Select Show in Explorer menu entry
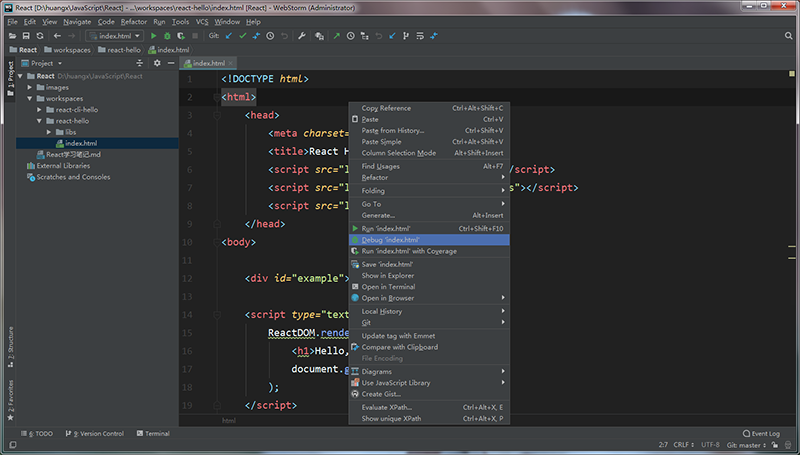The width and height of the screenshot is (800, 455). coord(429,275)
